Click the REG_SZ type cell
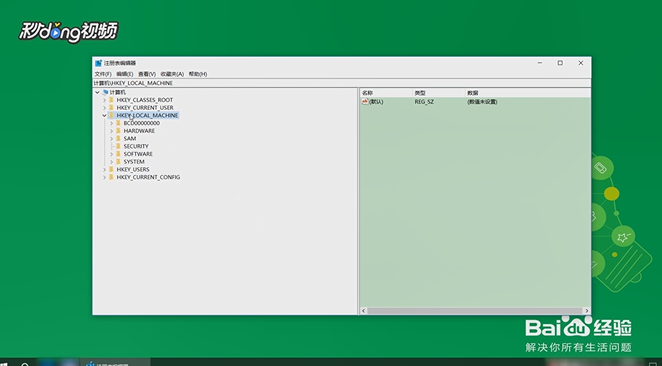 tap(424, 102)
